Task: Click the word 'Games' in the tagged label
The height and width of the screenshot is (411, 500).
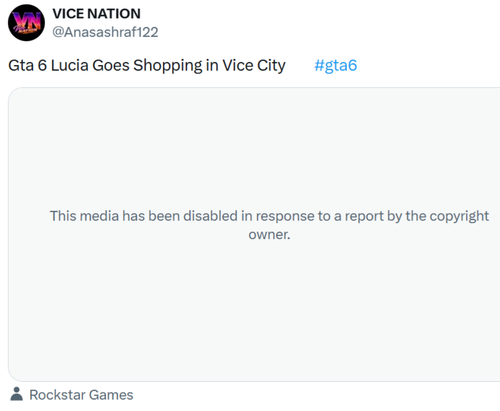Action: click(111, 395)
